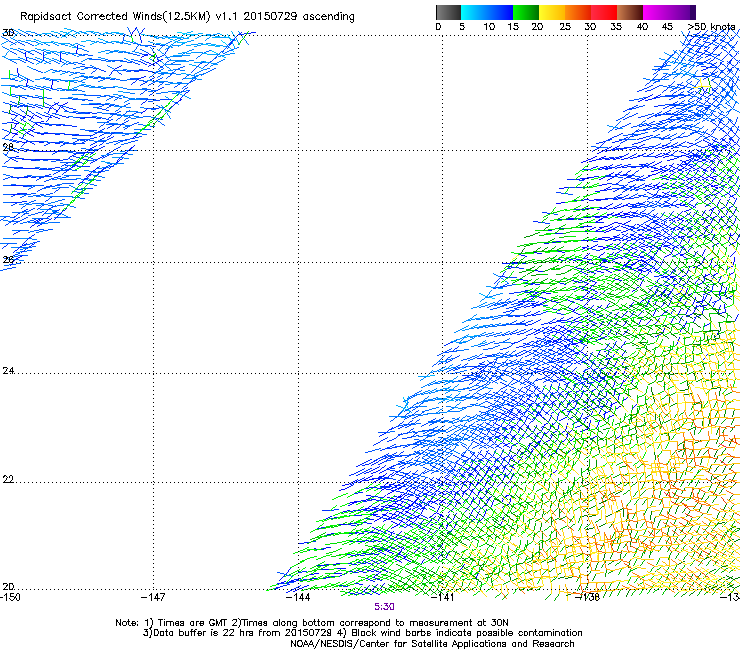Click the '40' label under color scale
This screenshot has height=650, width=740.
[x=642, y=27]
